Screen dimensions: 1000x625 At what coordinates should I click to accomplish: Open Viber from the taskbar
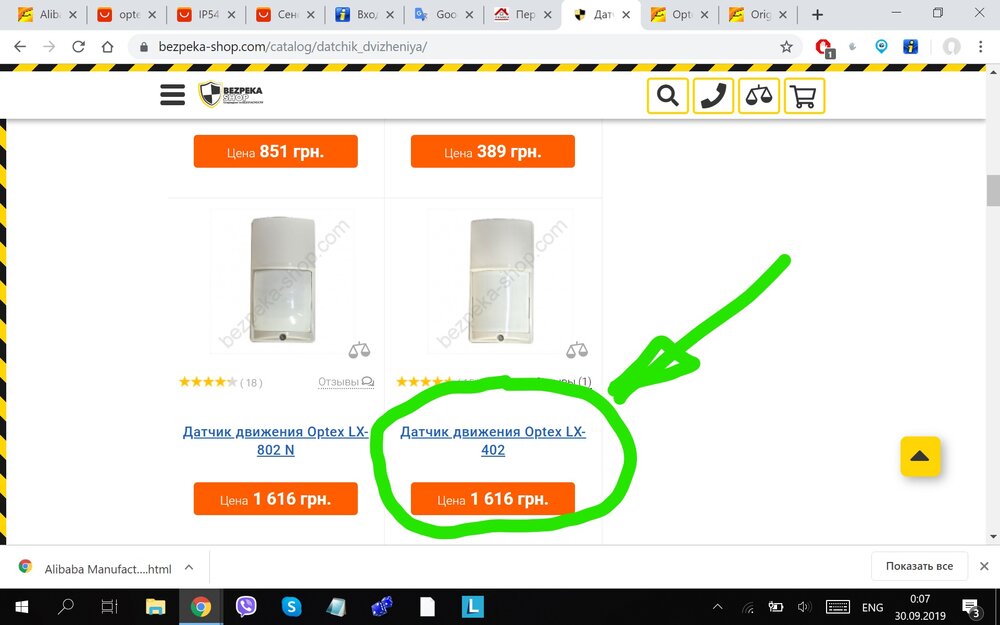pos(246,606)
